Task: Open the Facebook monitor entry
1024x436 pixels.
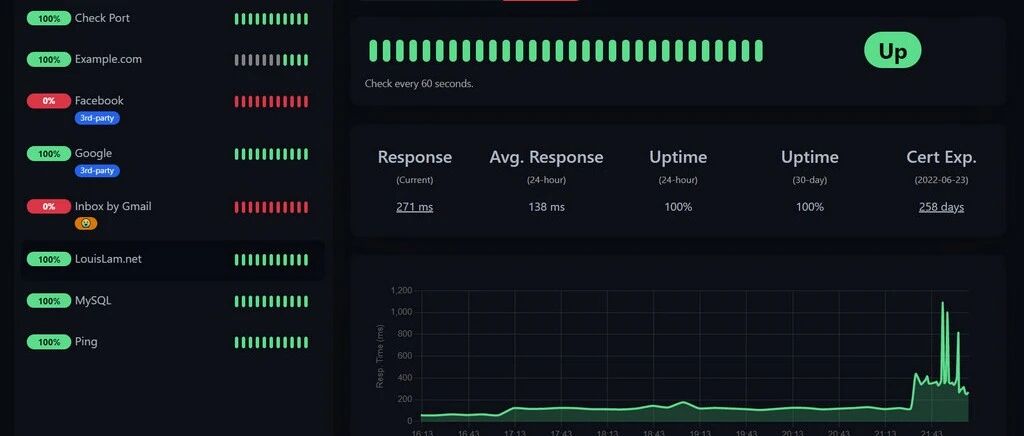Action: pos(173,109)
